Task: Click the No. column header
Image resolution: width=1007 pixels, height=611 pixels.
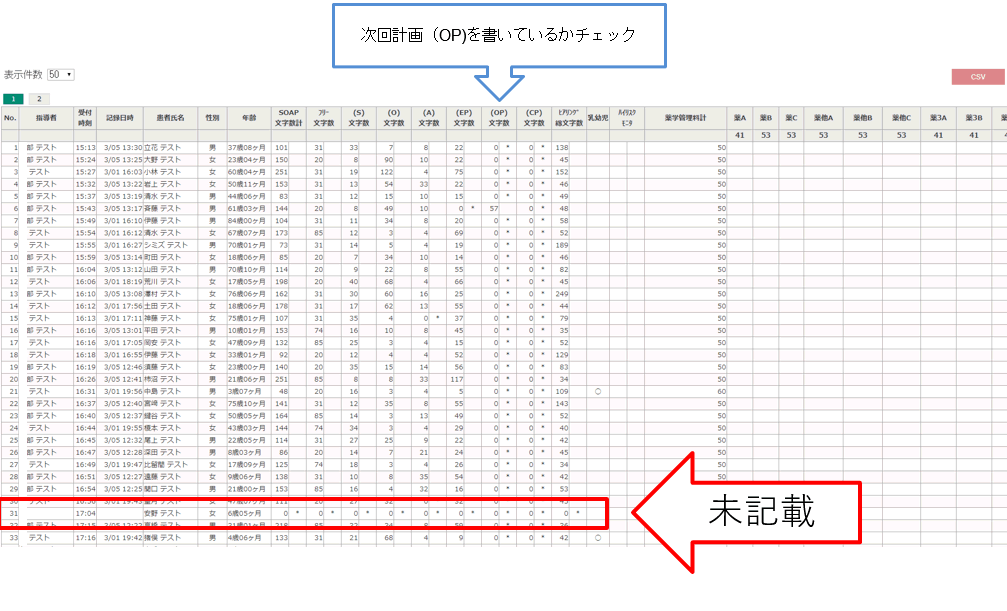Action: [10, 118]
